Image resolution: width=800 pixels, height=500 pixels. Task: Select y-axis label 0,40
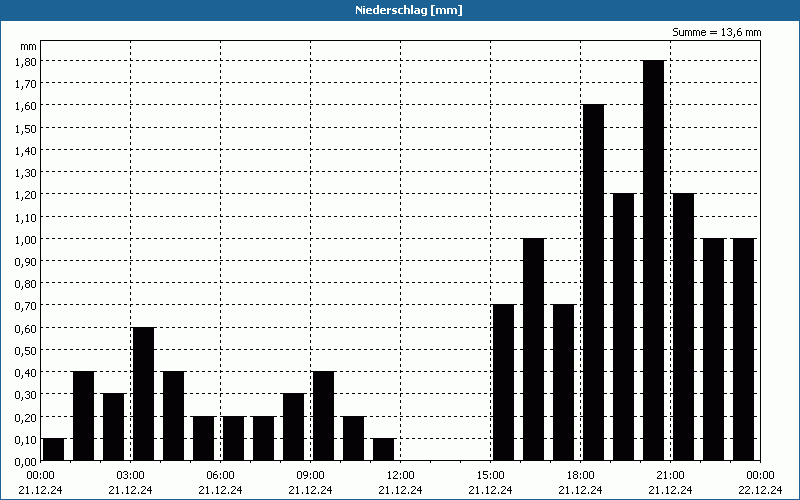tap(26, 372)
